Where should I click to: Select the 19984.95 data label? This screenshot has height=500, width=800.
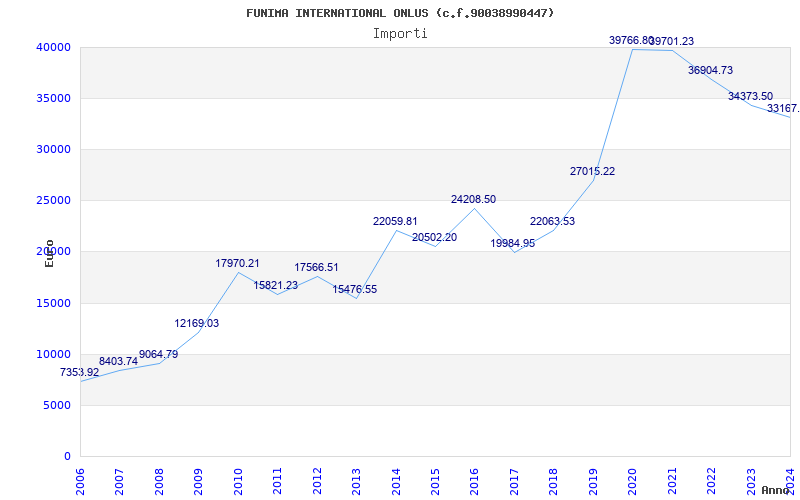(x=513, y=243)
